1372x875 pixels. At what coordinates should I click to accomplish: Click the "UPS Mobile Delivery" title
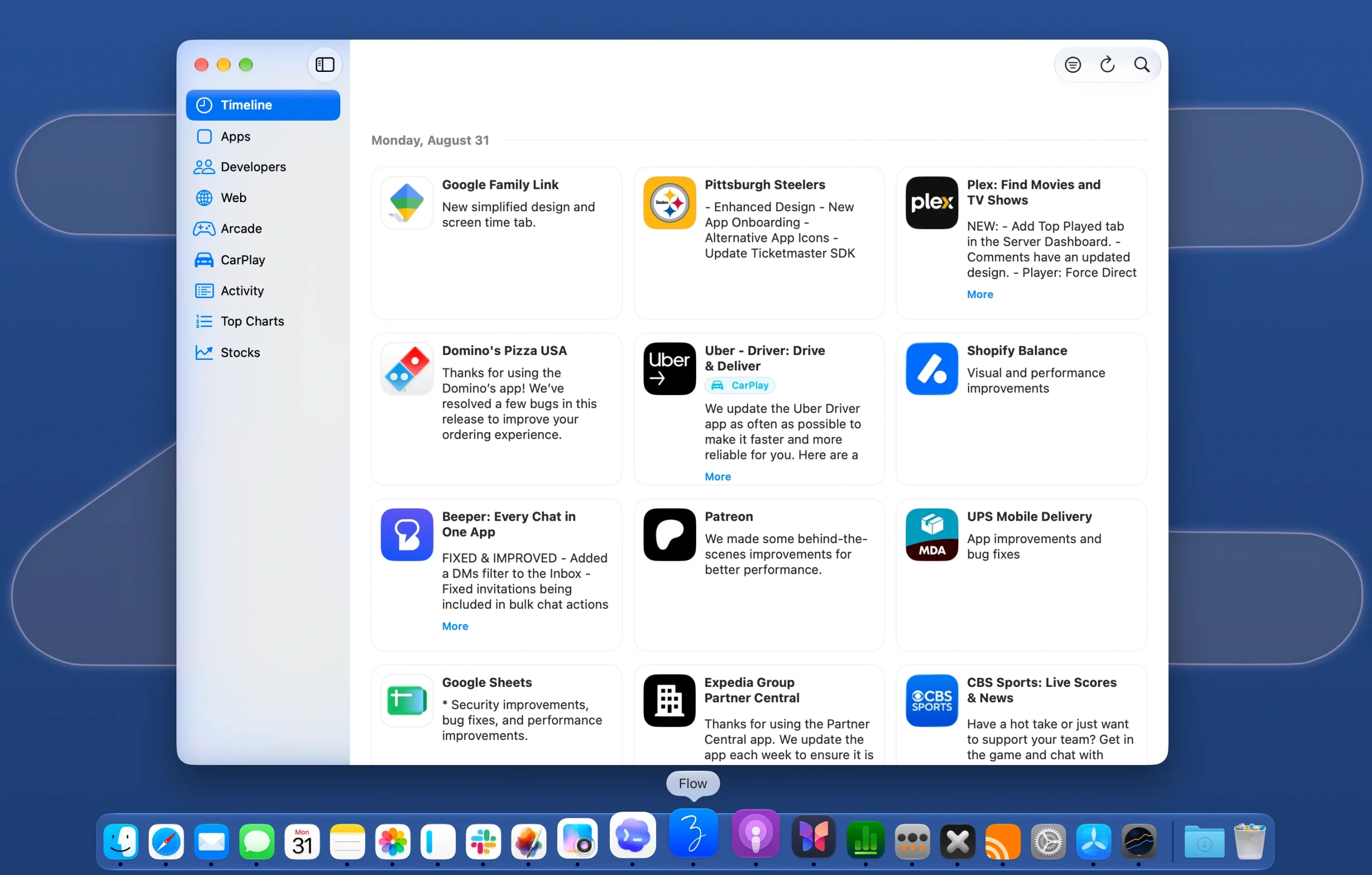tap(1029, 516)
